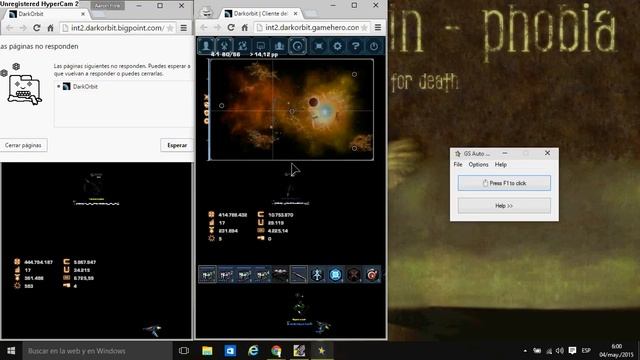This screenshot has width=640, height=360.
Task: Open Options menu in GS Auto window
Action: pos(478,164)
